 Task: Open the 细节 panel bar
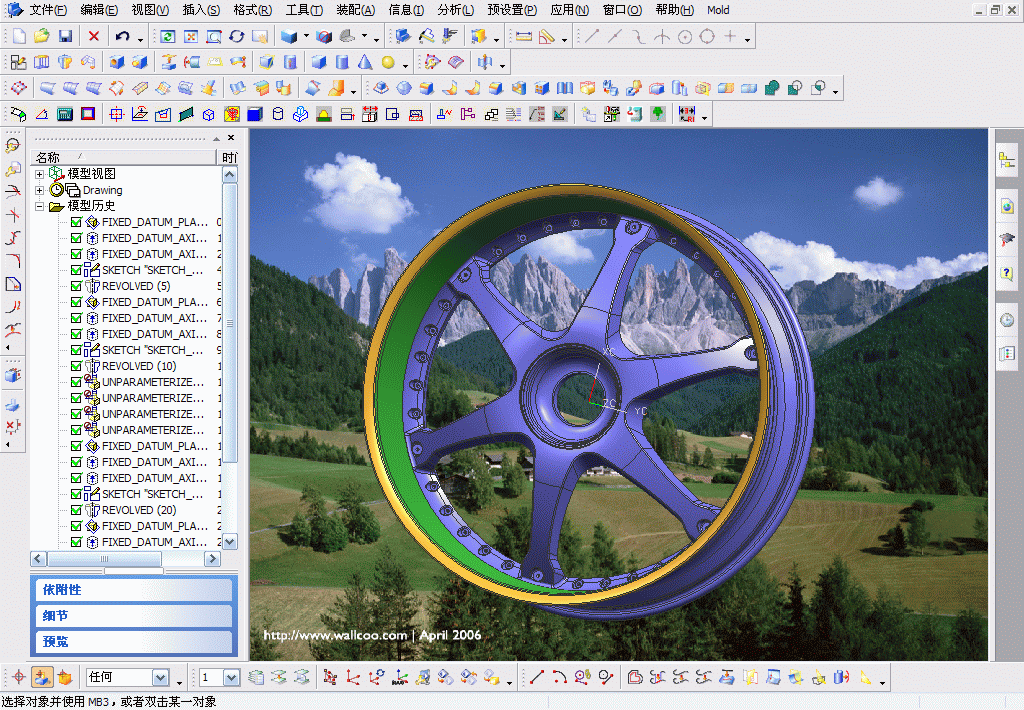click(133, 616)
